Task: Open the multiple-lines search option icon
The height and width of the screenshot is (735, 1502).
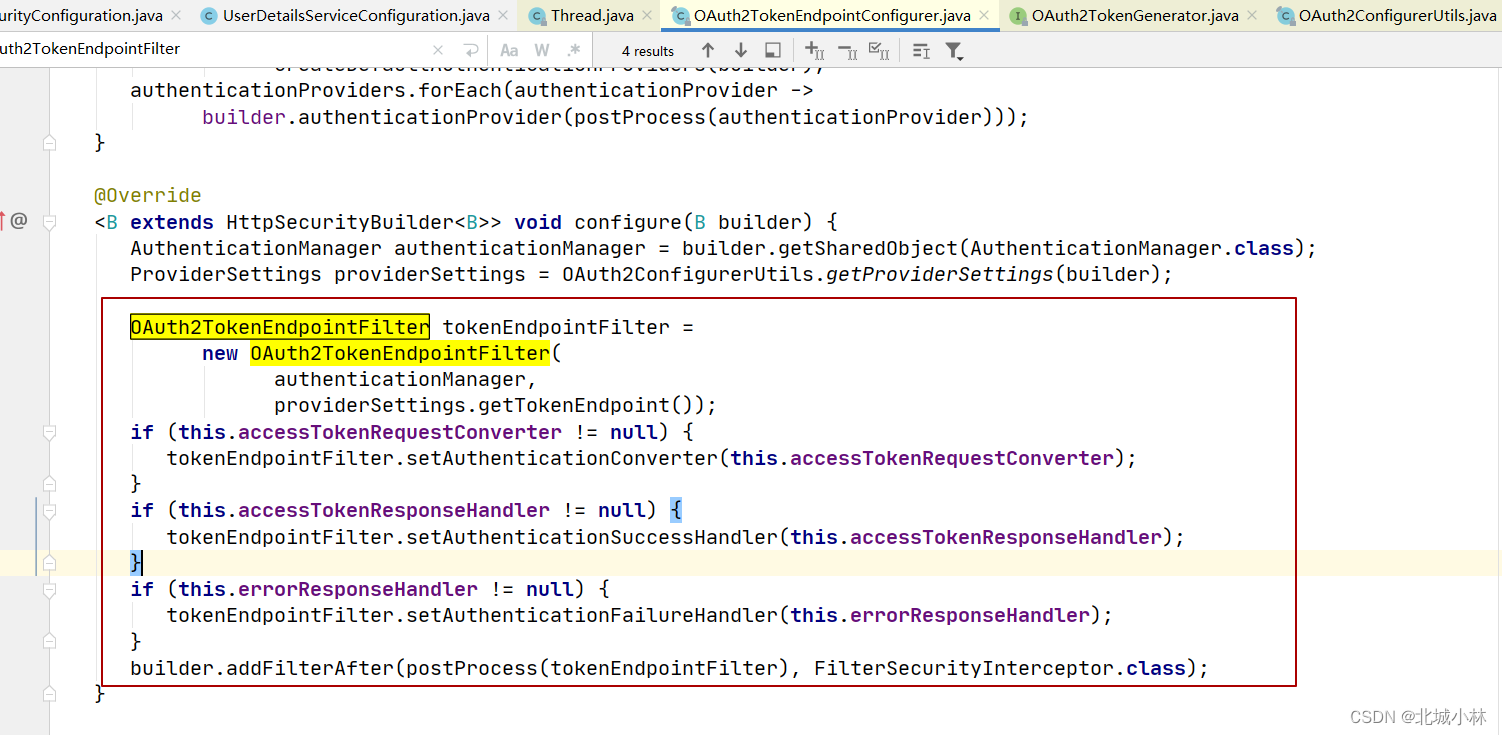Action: pos(922,50)
